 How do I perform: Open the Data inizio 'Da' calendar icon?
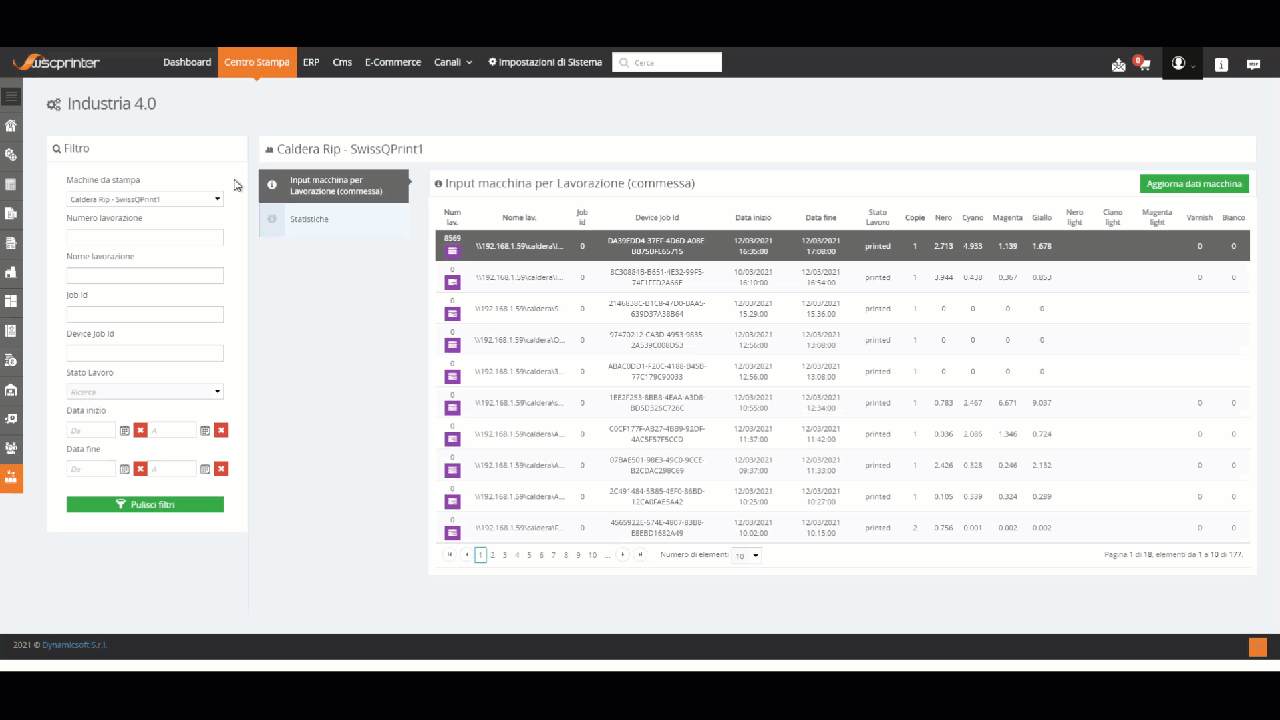pos(125,430)
